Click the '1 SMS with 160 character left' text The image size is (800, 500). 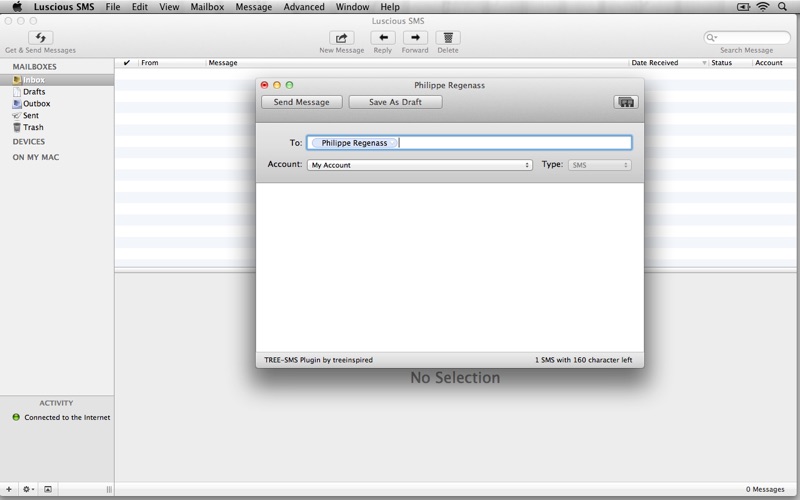point(583,360)
